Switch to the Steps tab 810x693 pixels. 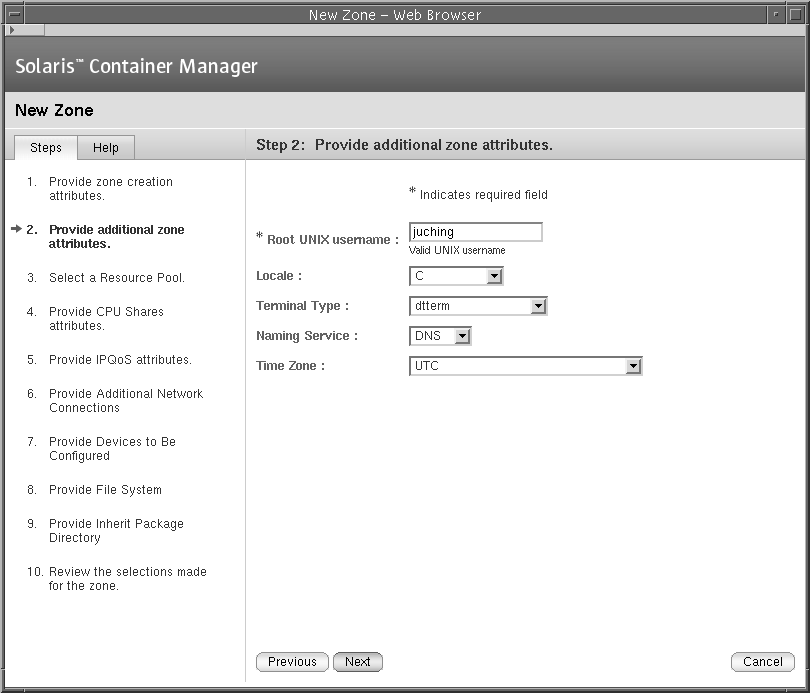pyautogui.click(x=46, y=148)
